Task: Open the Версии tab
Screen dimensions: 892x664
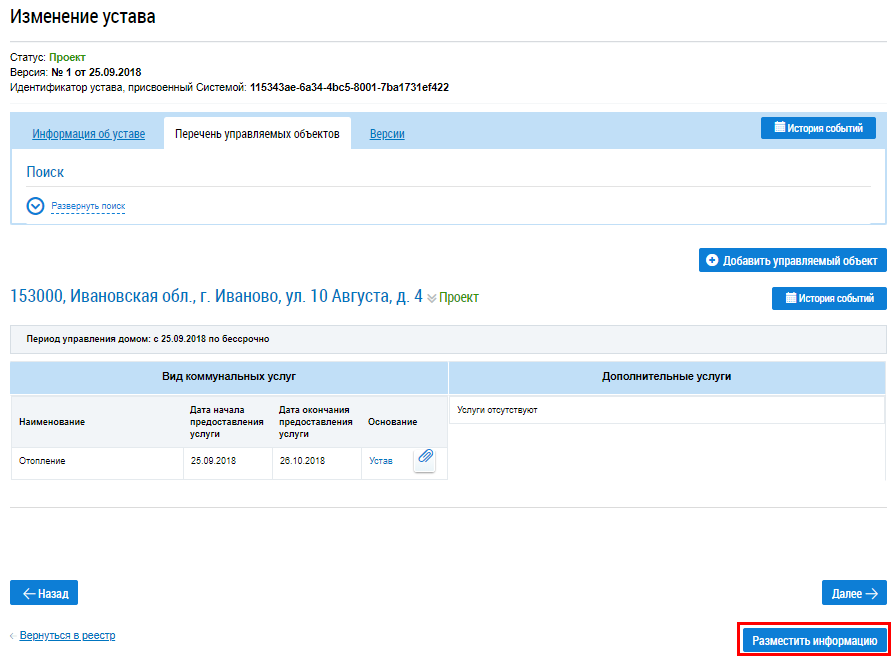Action: [387, 134]
